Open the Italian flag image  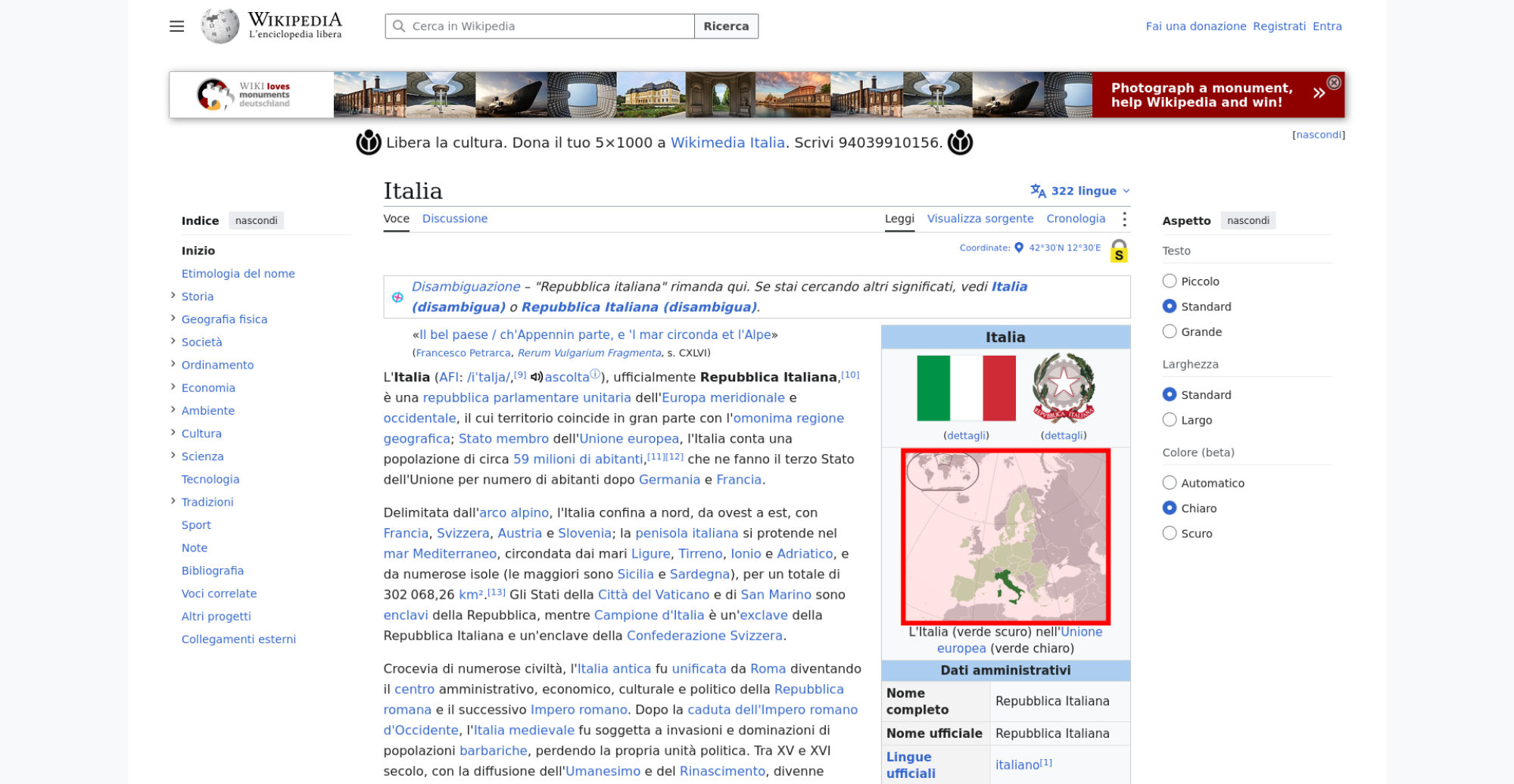coord(966,388)
